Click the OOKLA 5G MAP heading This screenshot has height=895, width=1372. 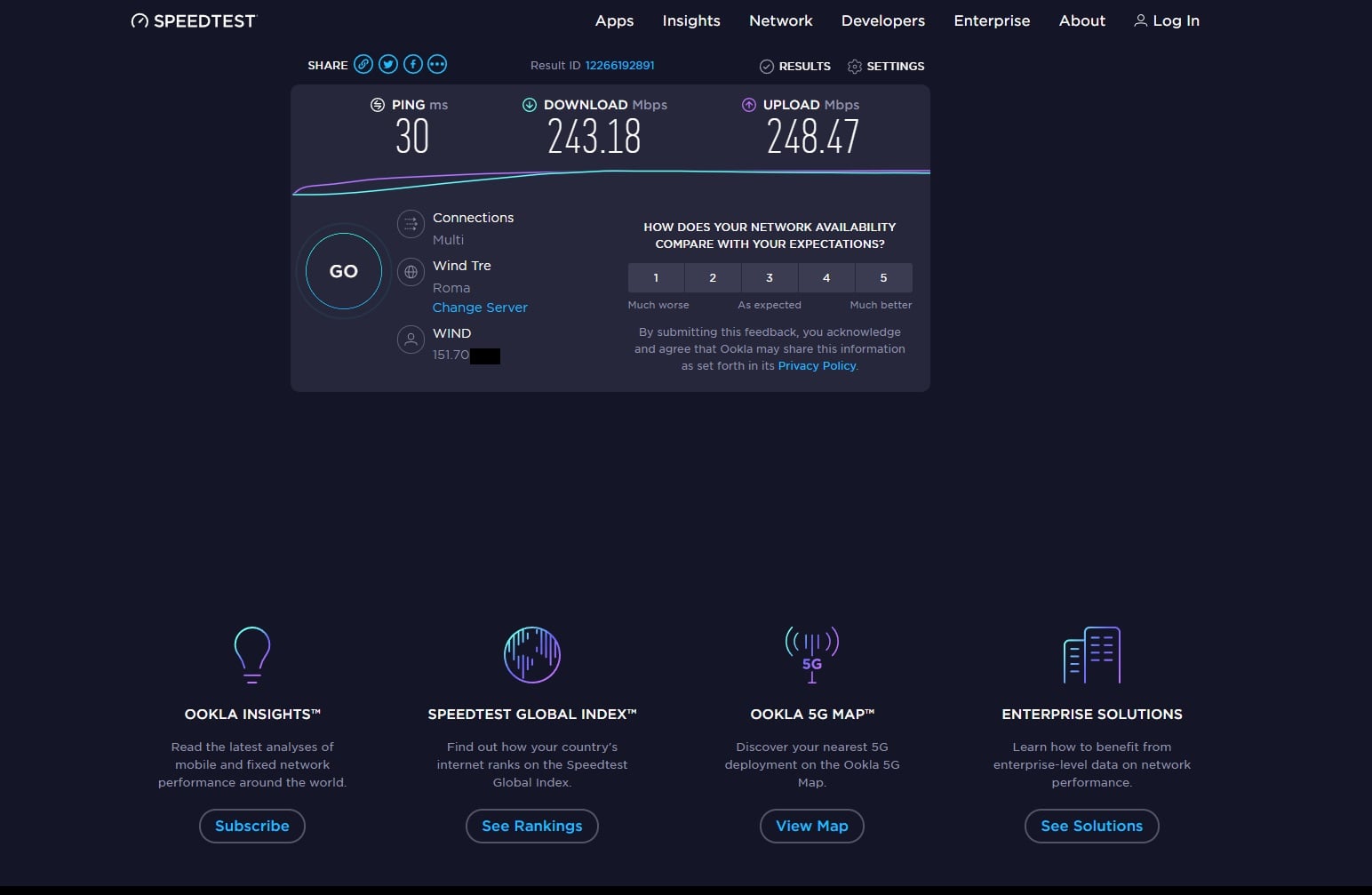coord(812,715)
